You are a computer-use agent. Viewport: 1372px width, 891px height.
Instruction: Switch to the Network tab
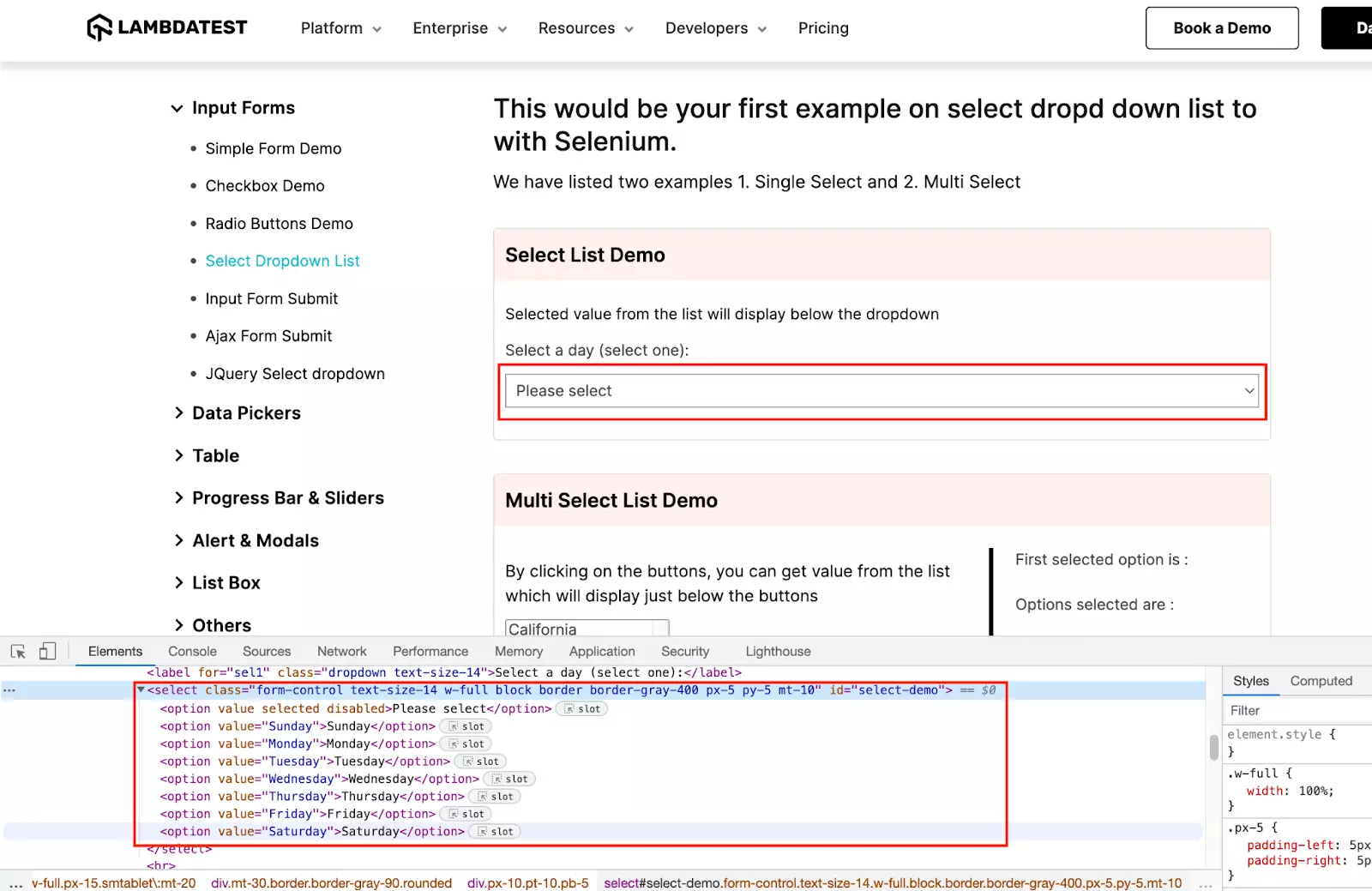click(341, 651)
